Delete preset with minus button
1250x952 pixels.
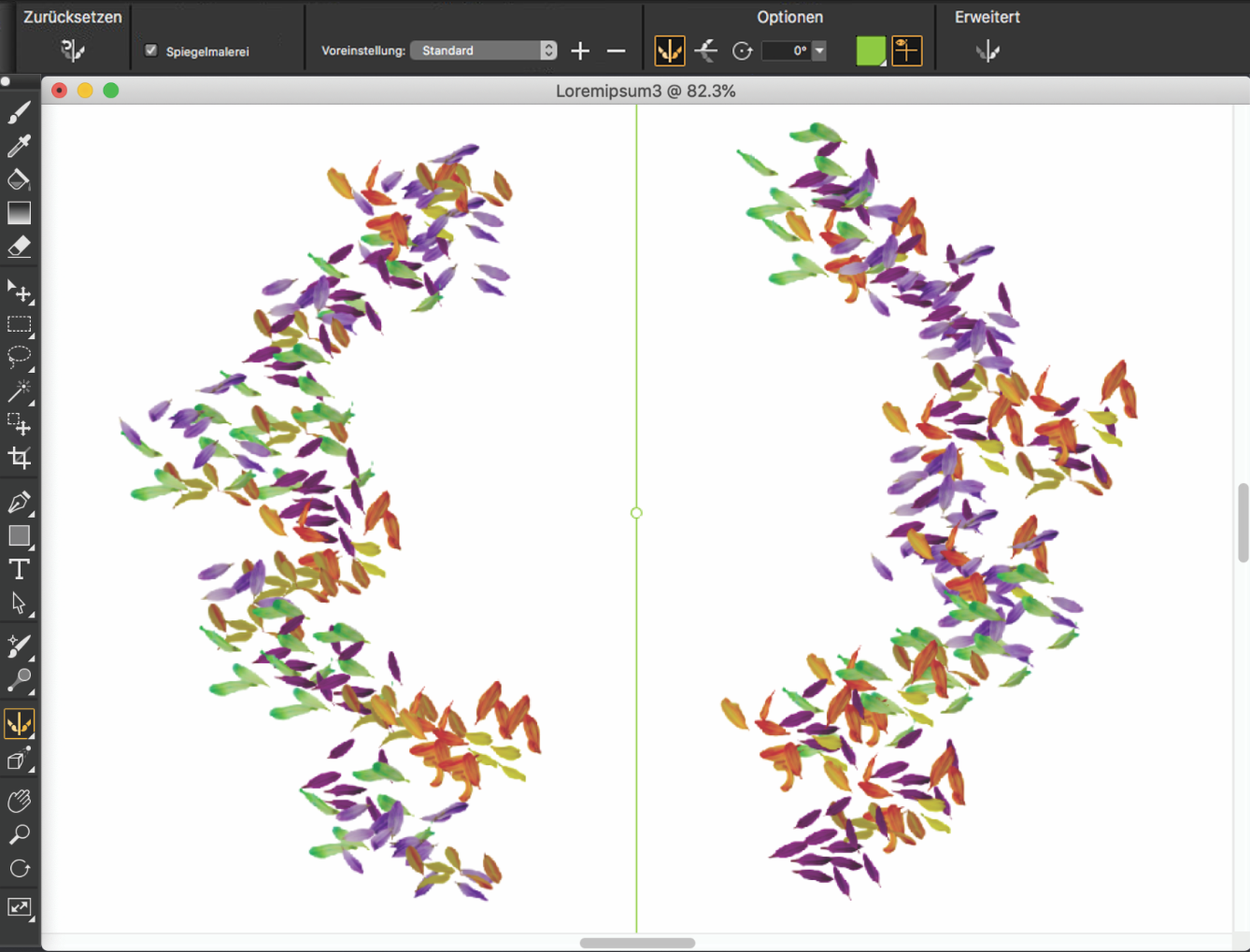(x=616, y=50)
